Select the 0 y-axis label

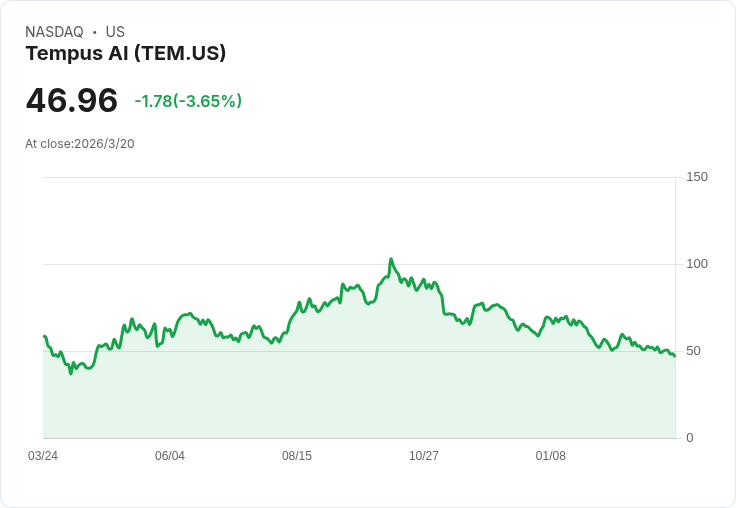tap(690, 438)
